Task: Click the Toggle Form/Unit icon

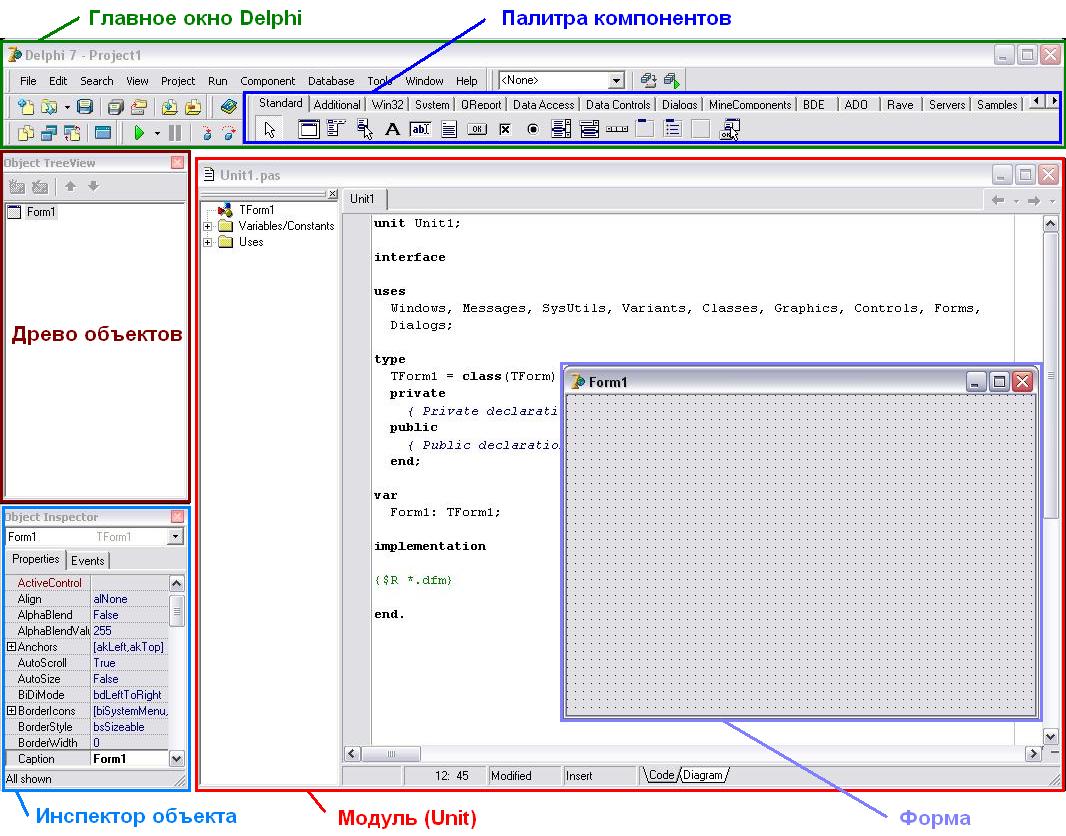Action: [71, 133]
